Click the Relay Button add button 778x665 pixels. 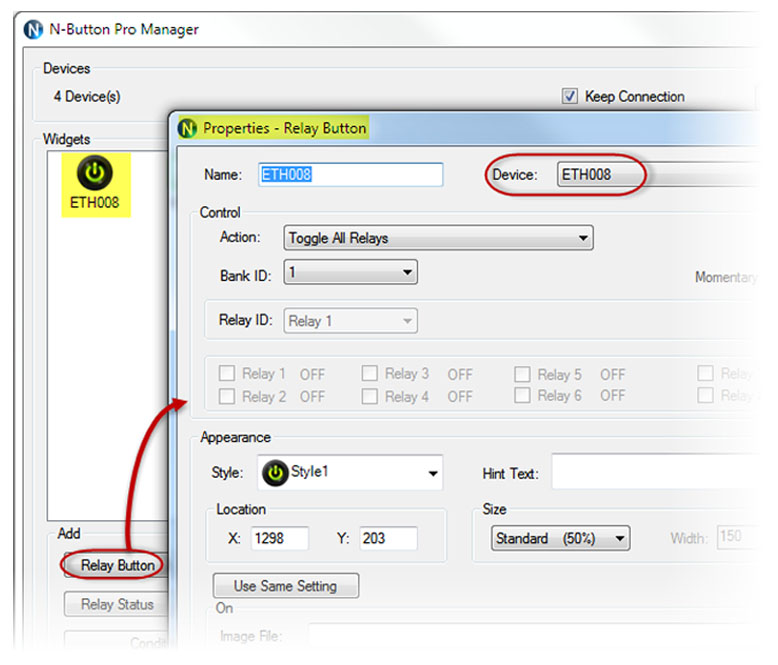click(x=117, y=565)
